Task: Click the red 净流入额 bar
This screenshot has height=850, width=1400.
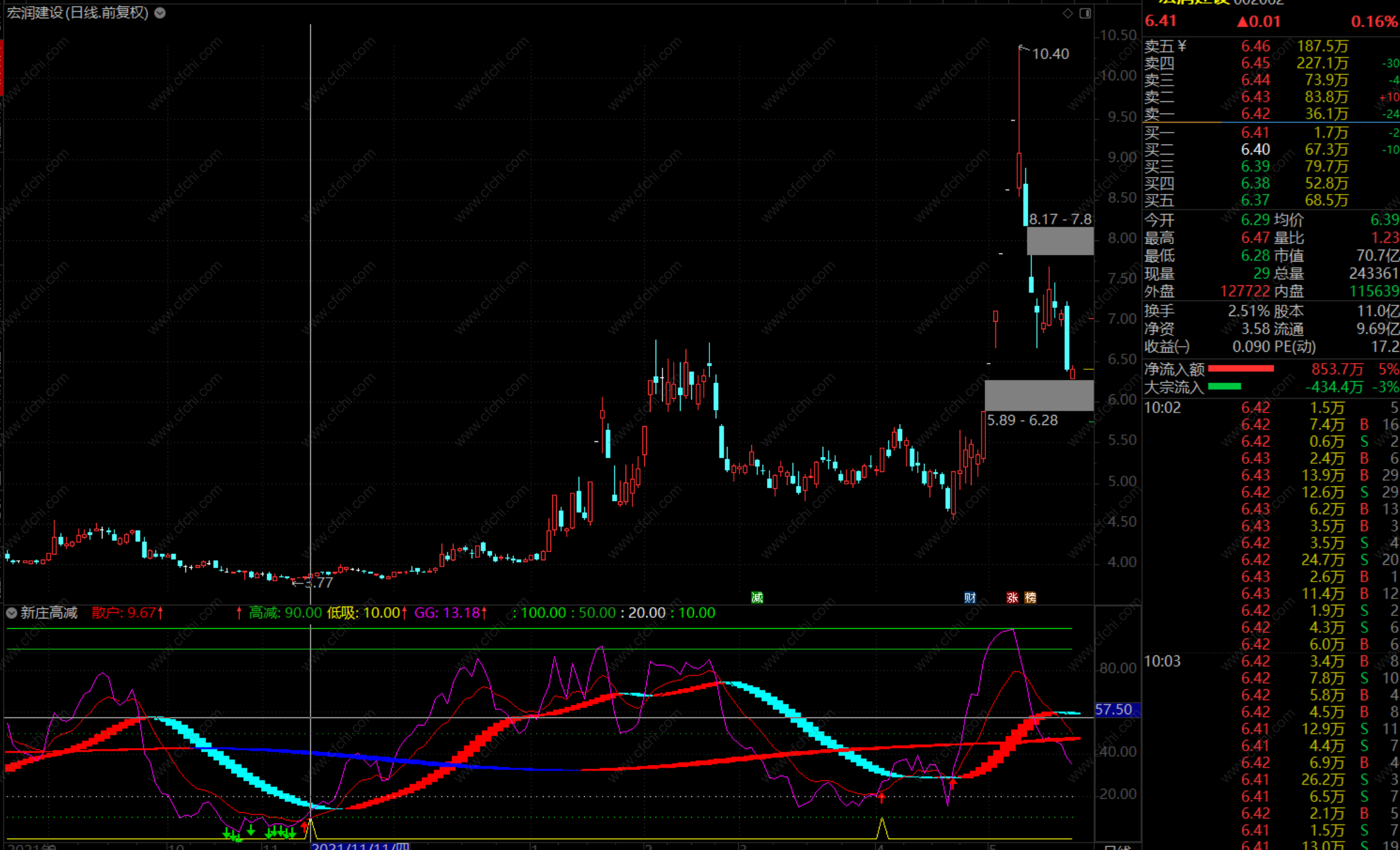Action: tap(1241, 369)
